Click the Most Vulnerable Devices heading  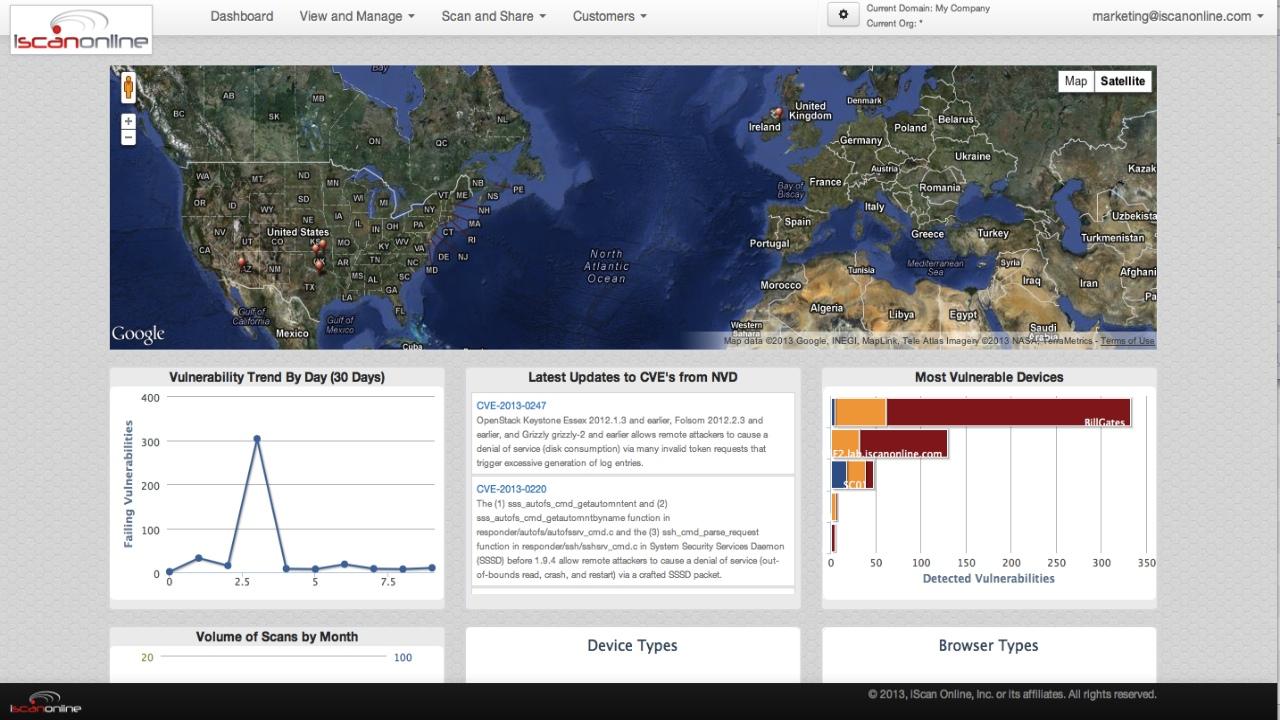[x=989, y=377]
